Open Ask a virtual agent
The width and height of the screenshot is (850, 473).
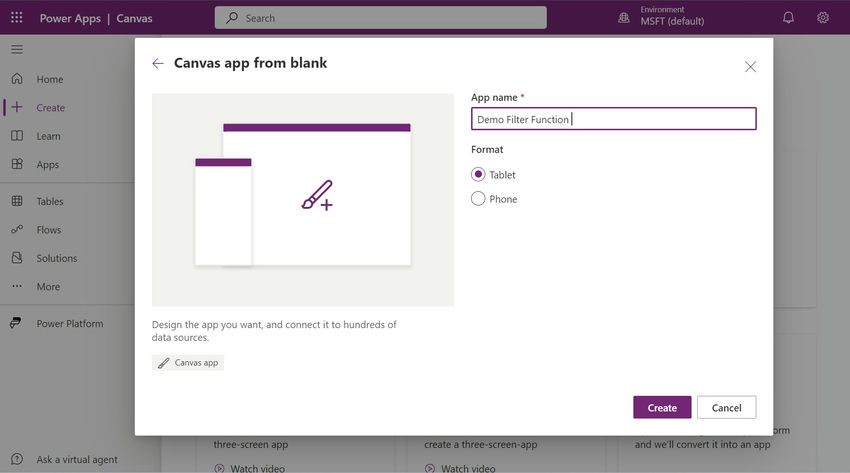tap(76, 459)
